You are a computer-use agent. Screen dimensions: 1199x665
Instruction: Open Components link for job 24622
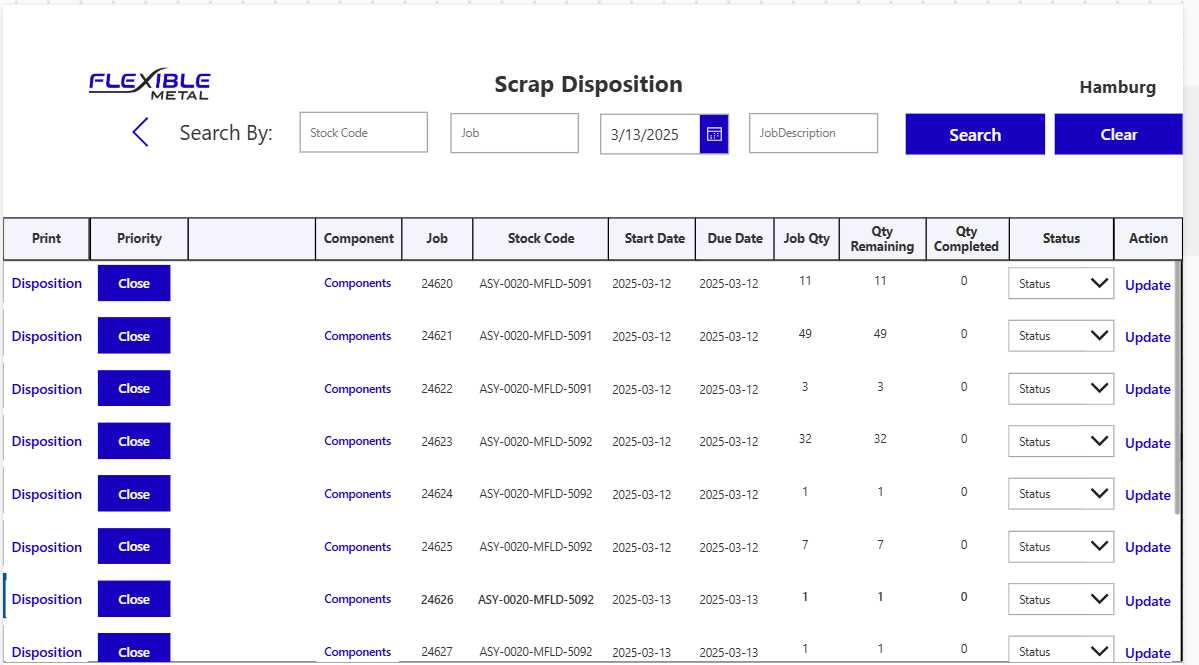coord(357,389)
